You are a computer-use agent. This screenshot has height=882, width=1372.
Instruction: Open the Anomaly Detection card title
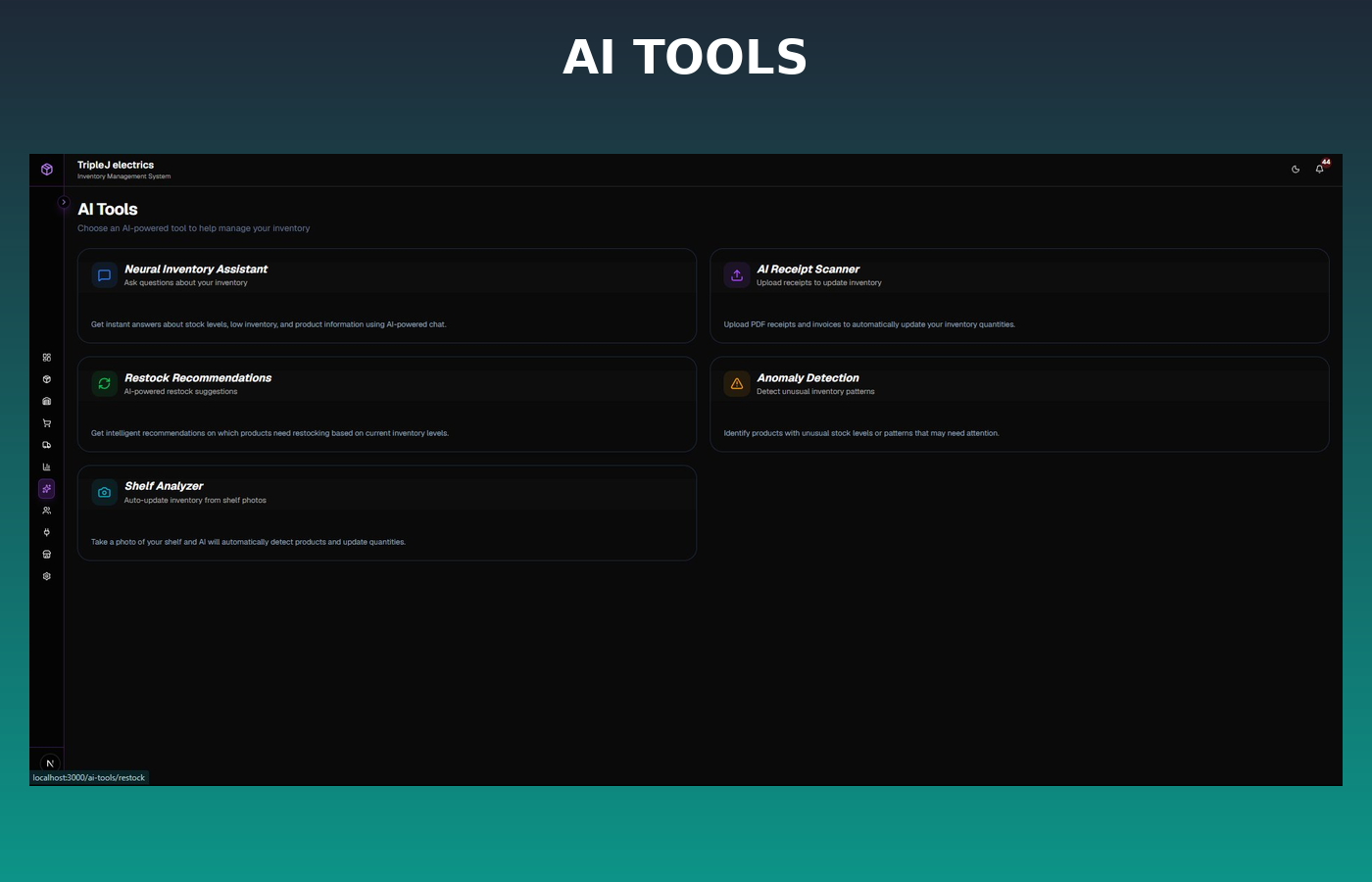pos(808,377)
